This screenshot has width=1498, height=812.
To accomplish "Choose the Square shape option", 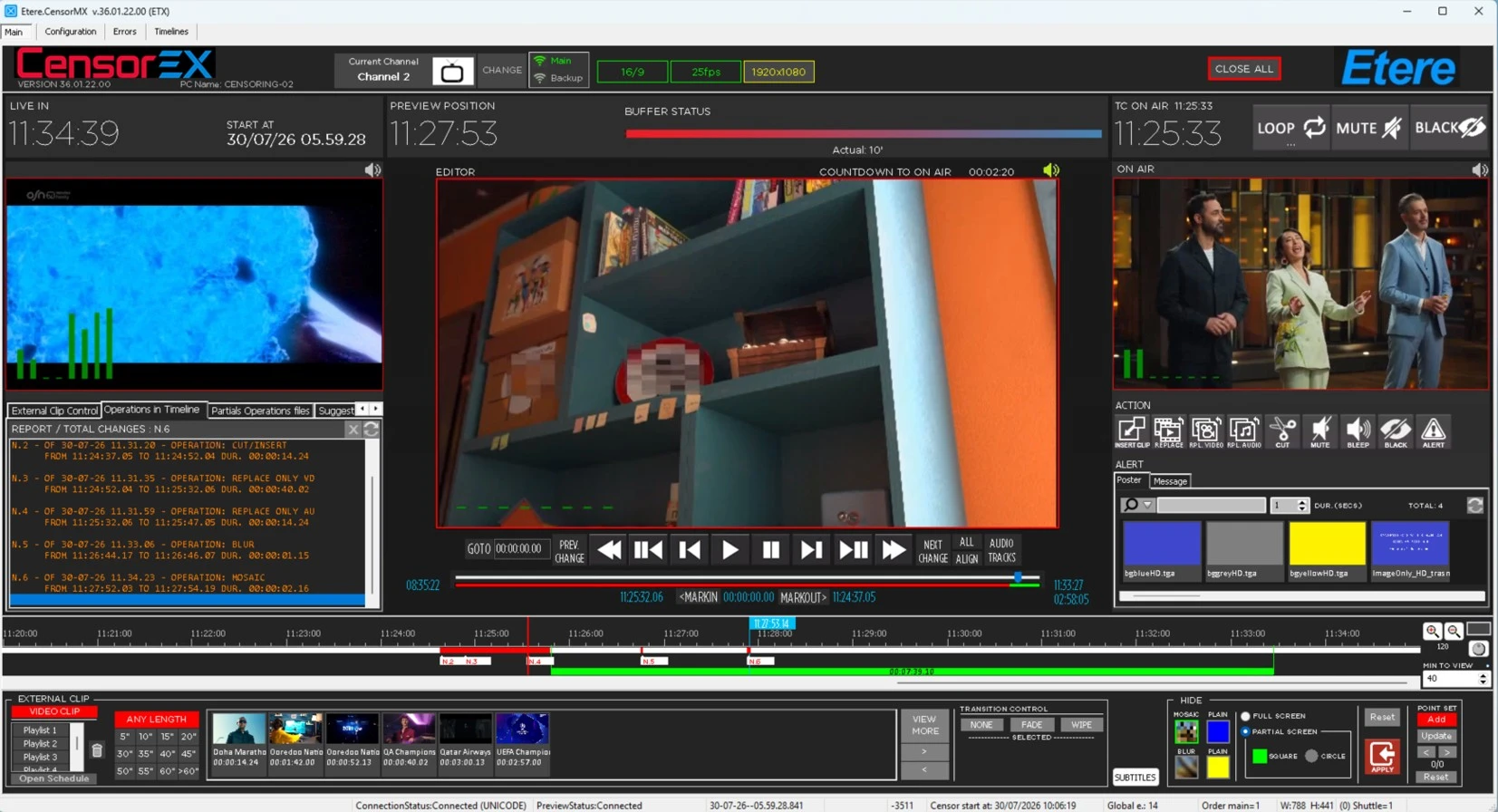I will pyautogui.click(x=1260, y=756).
